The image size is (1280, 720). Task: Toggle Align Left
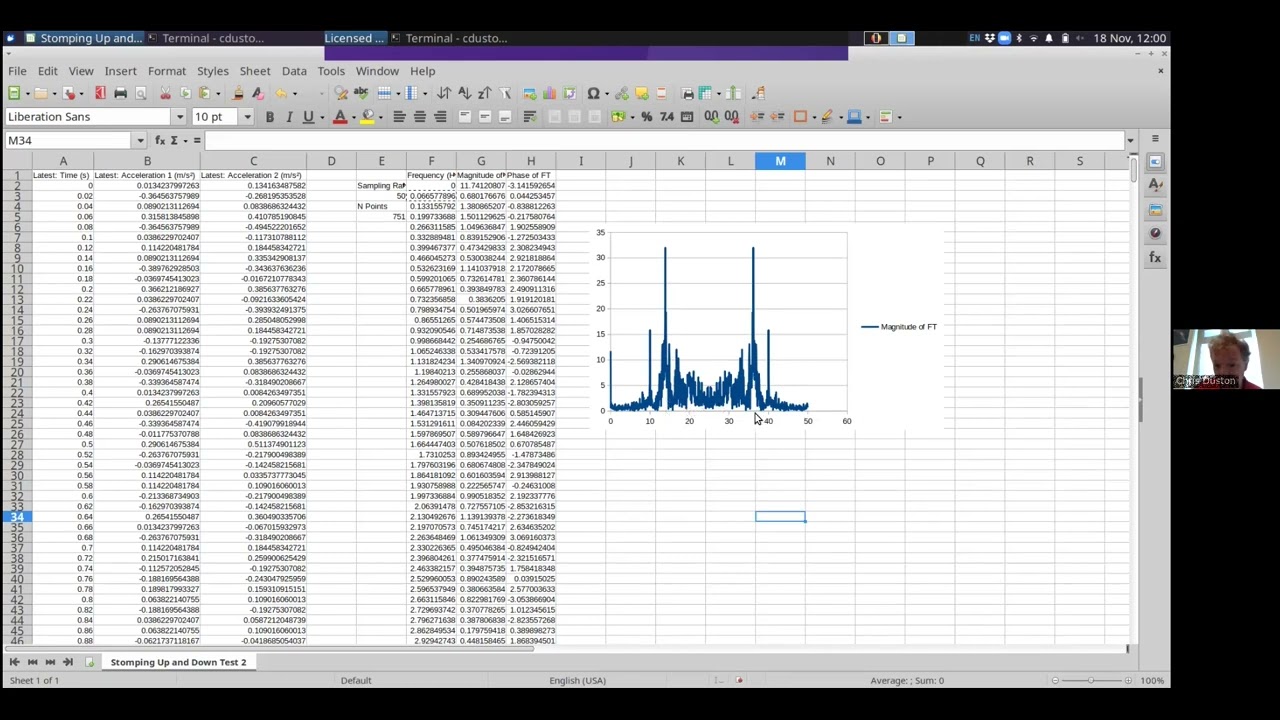click(x=399, y=117)
